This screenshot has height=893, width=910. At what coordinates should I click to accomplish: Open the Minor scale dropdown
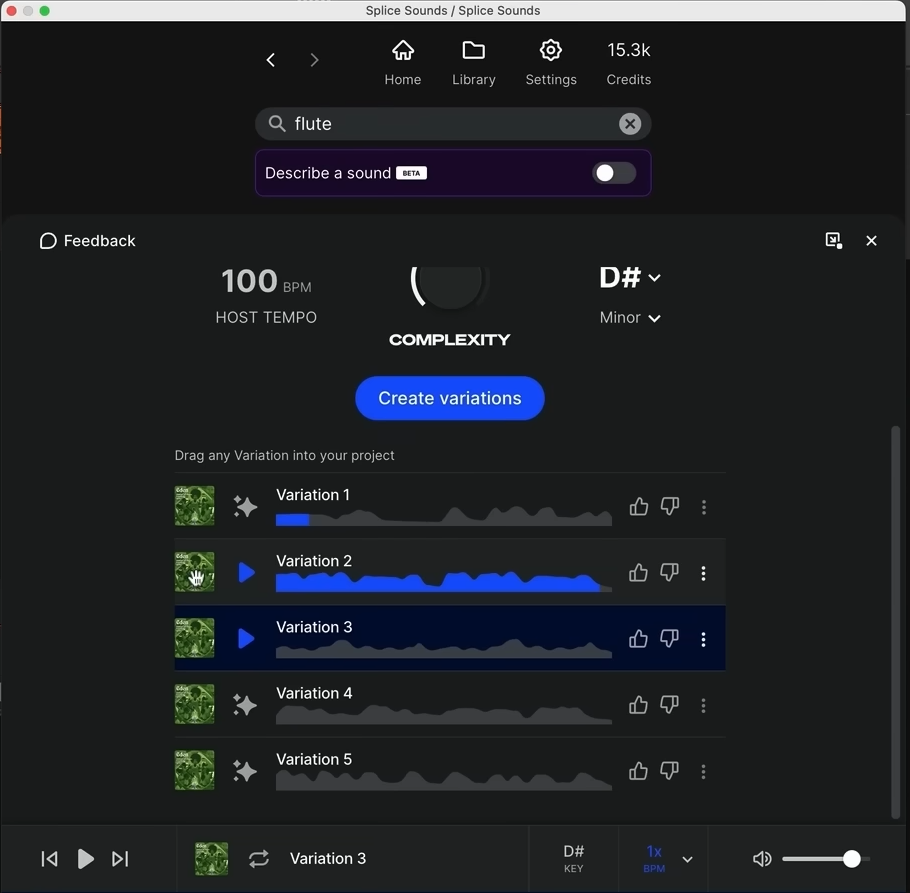tap(630, 317)
